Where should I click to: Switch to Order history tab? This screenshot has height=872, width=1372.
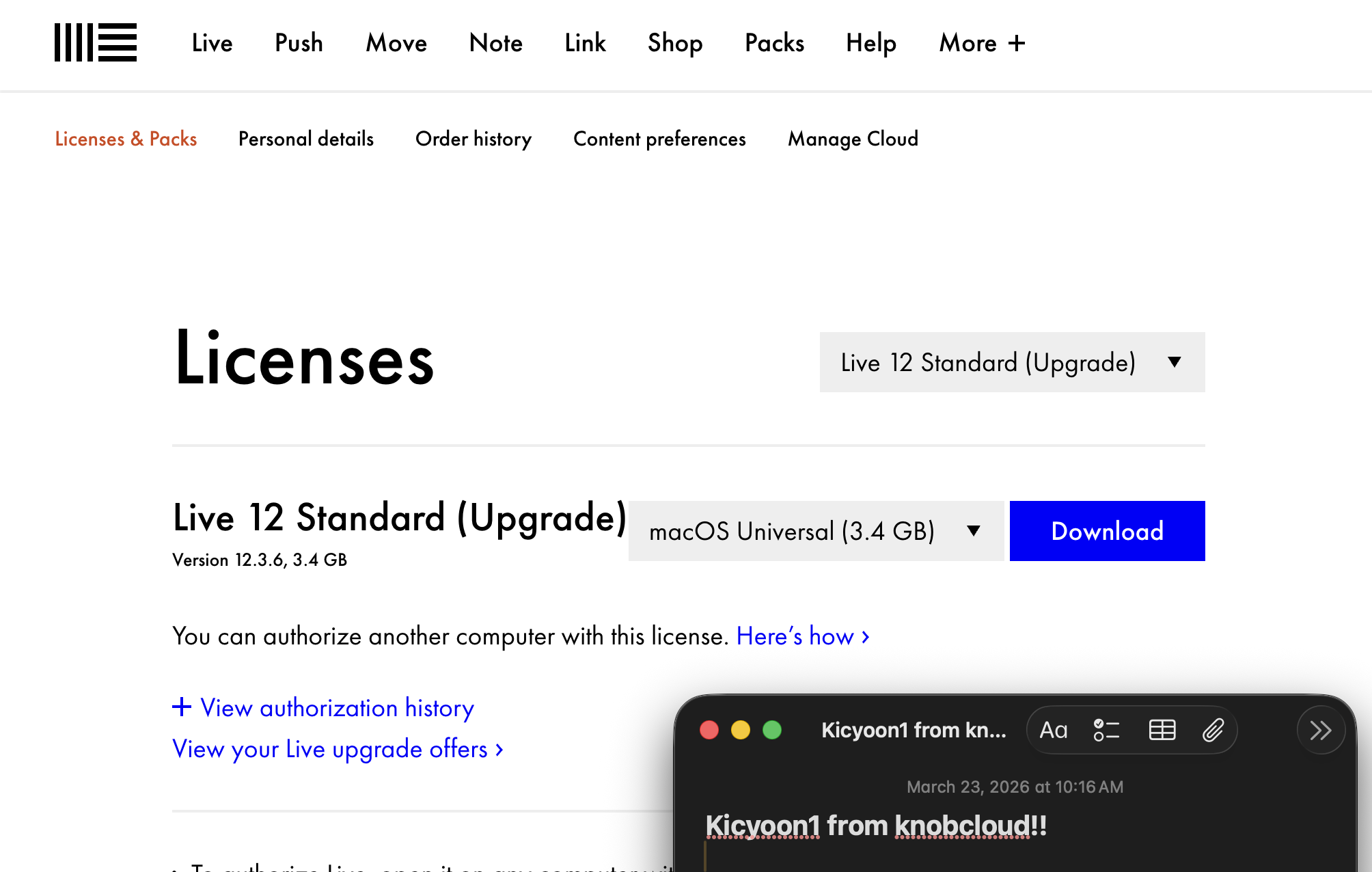pos(474,139)
